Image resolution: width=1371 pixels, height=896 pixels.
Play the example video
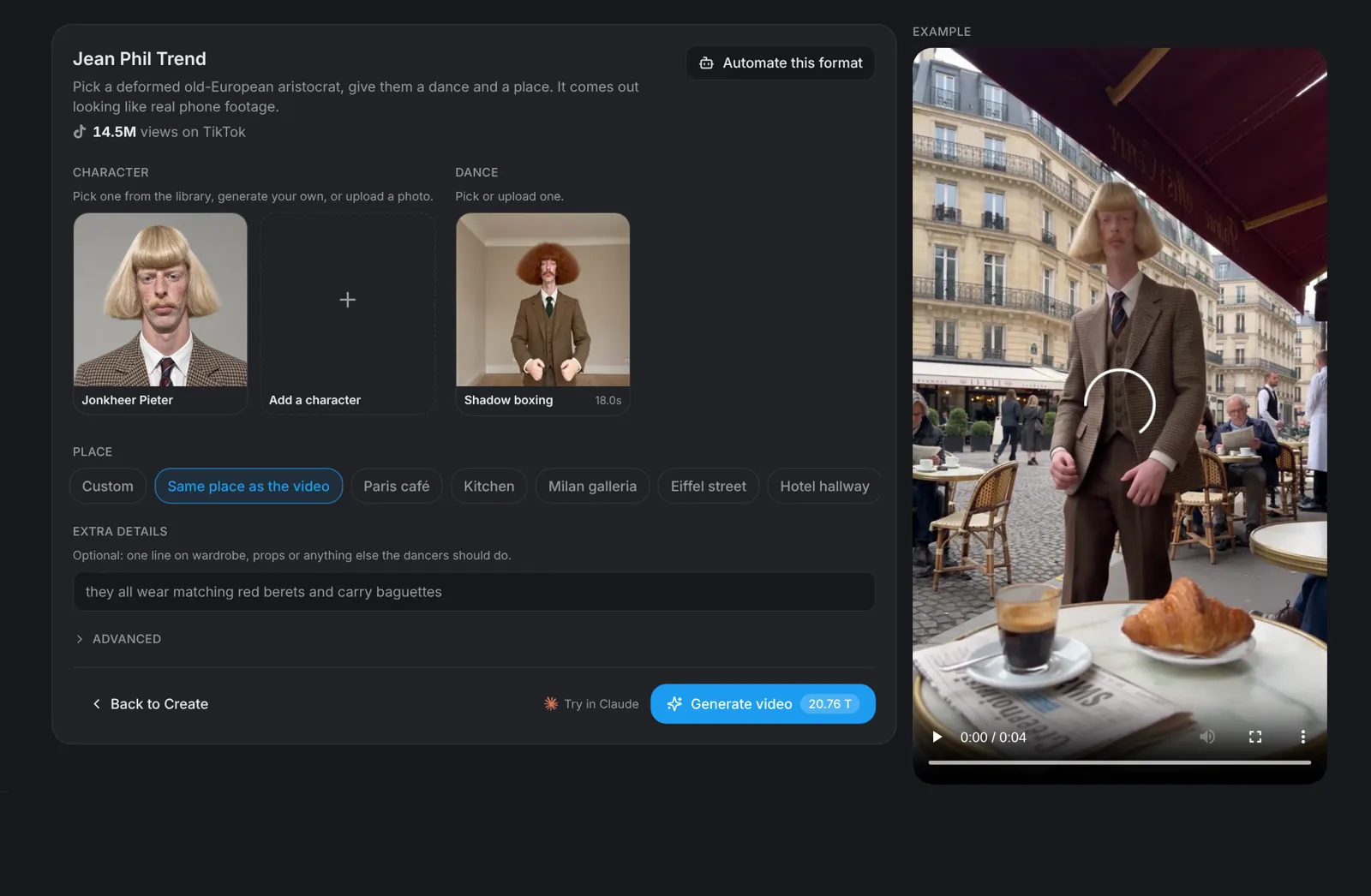click(937, 737)
